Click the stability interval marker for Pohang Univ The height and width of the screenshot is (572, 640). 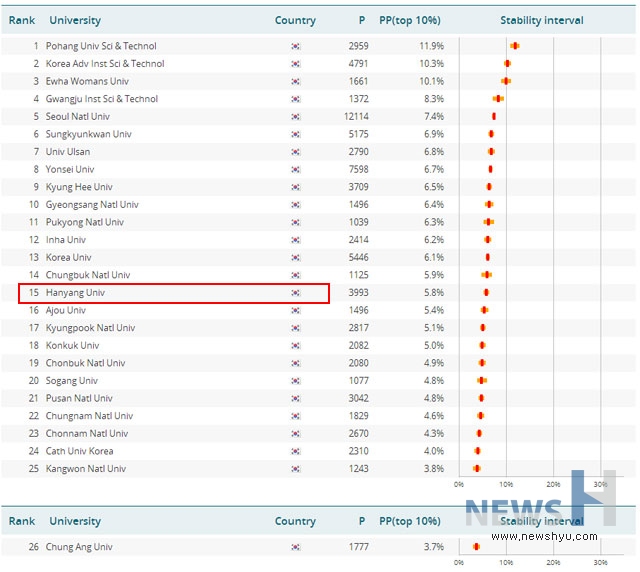(x=514, y=46)
